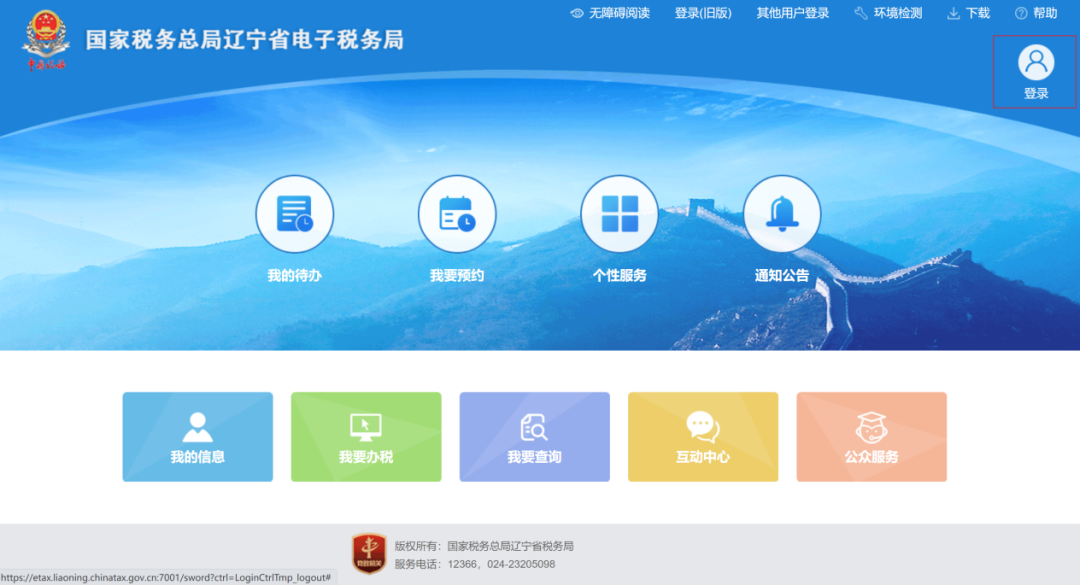The width and height of the screenshot is (1080, 585).
Task: Click the 版权所有 copyright text
Action: (x=484, y=546)
